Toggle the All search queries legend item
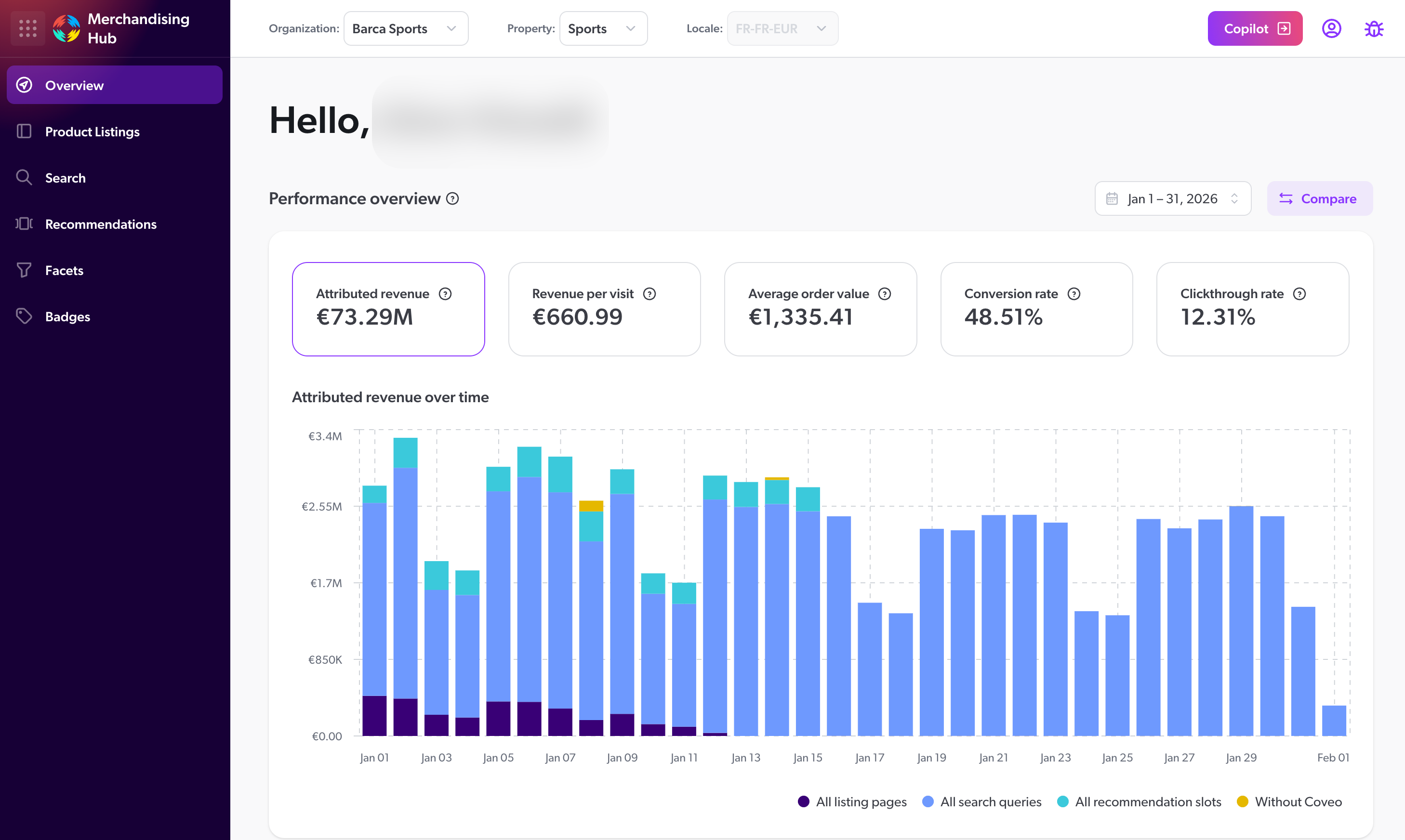The image size is (1405, 840). [981, 801]
